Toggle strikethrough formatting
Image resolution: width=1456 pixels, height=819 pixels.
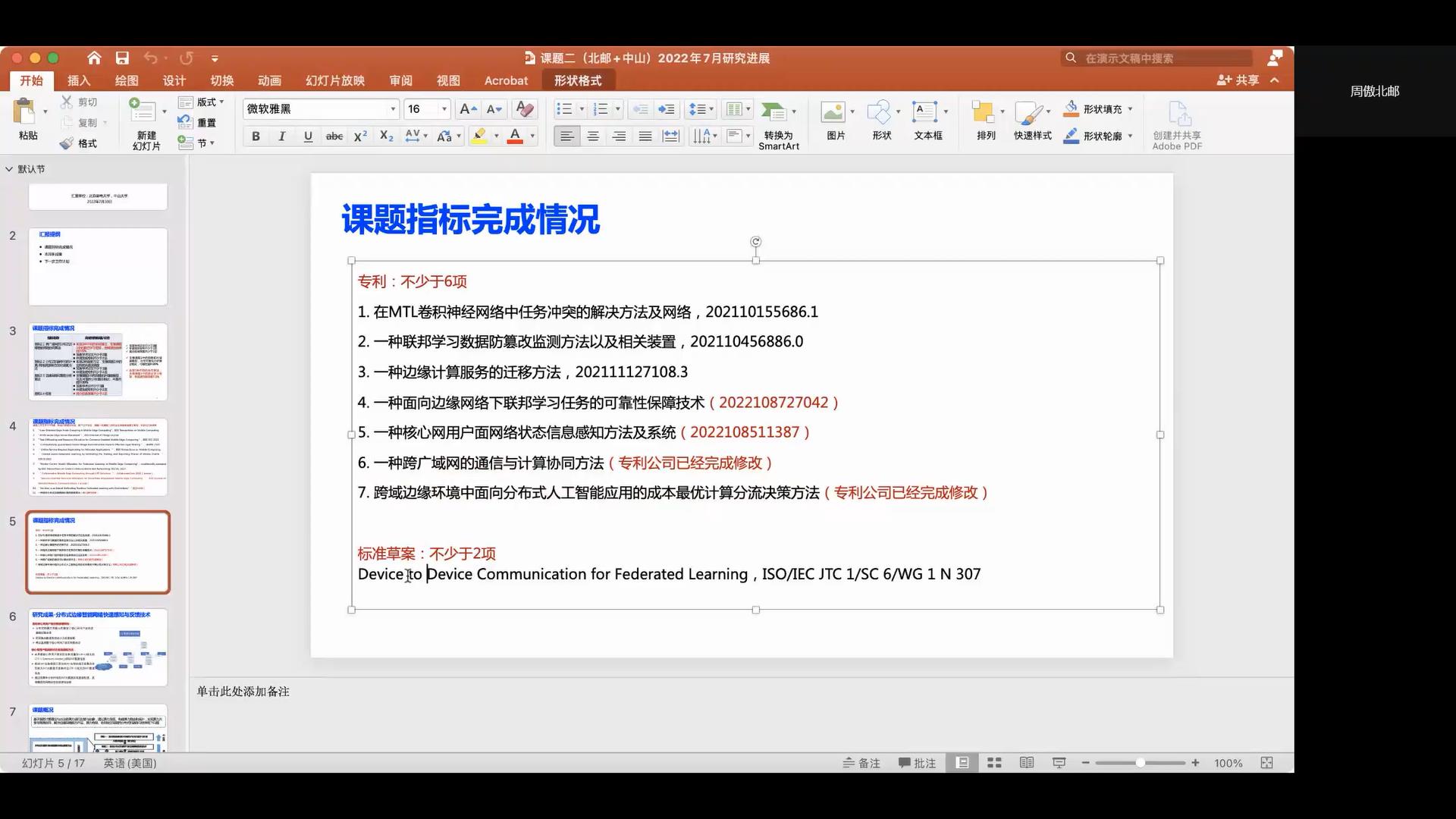(334, 136)
